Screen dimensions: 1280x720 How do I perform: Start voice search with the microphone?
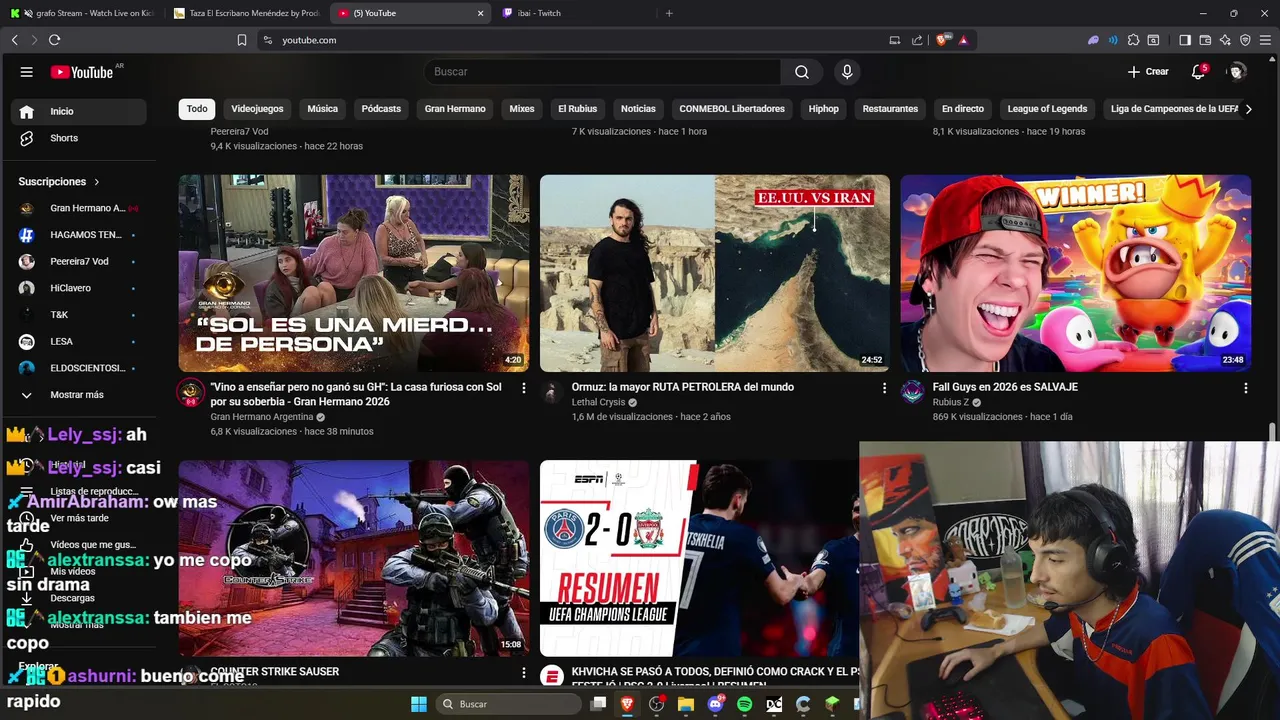pyautogui.click(x=847, y=72)
